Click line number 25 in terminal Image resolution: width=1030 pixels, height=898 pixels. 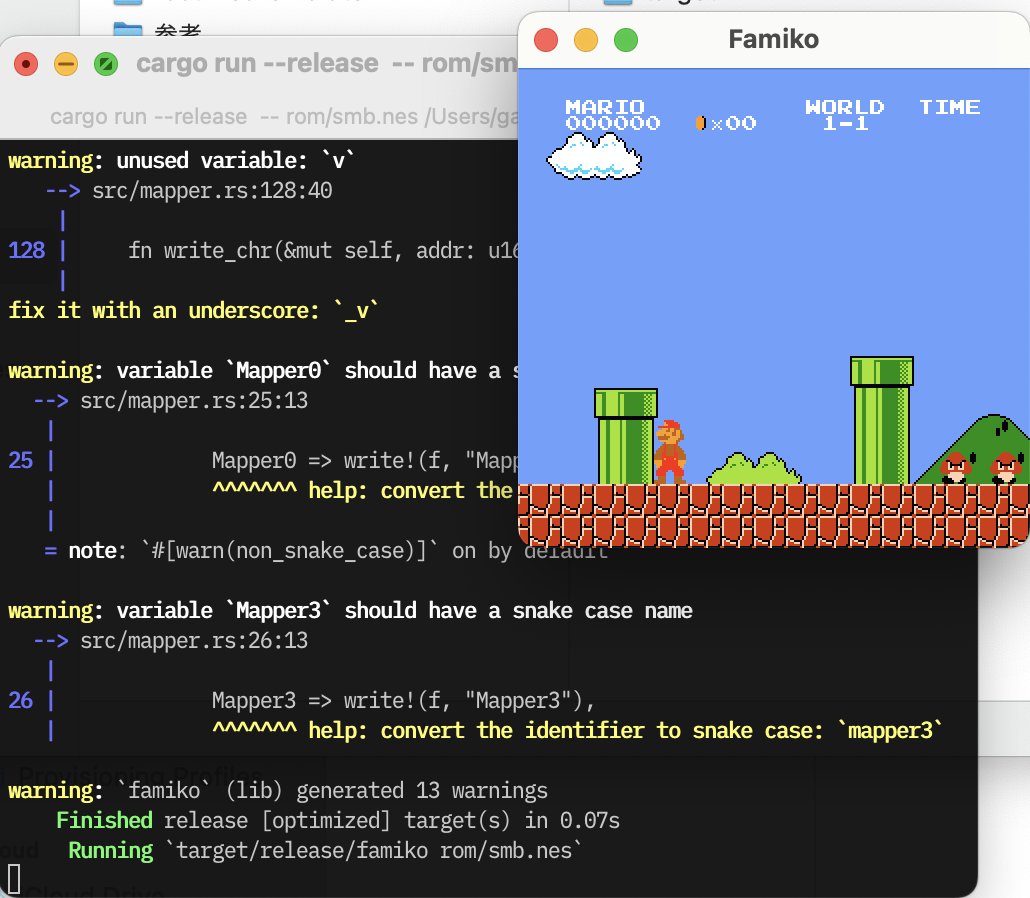pos(20,460)
